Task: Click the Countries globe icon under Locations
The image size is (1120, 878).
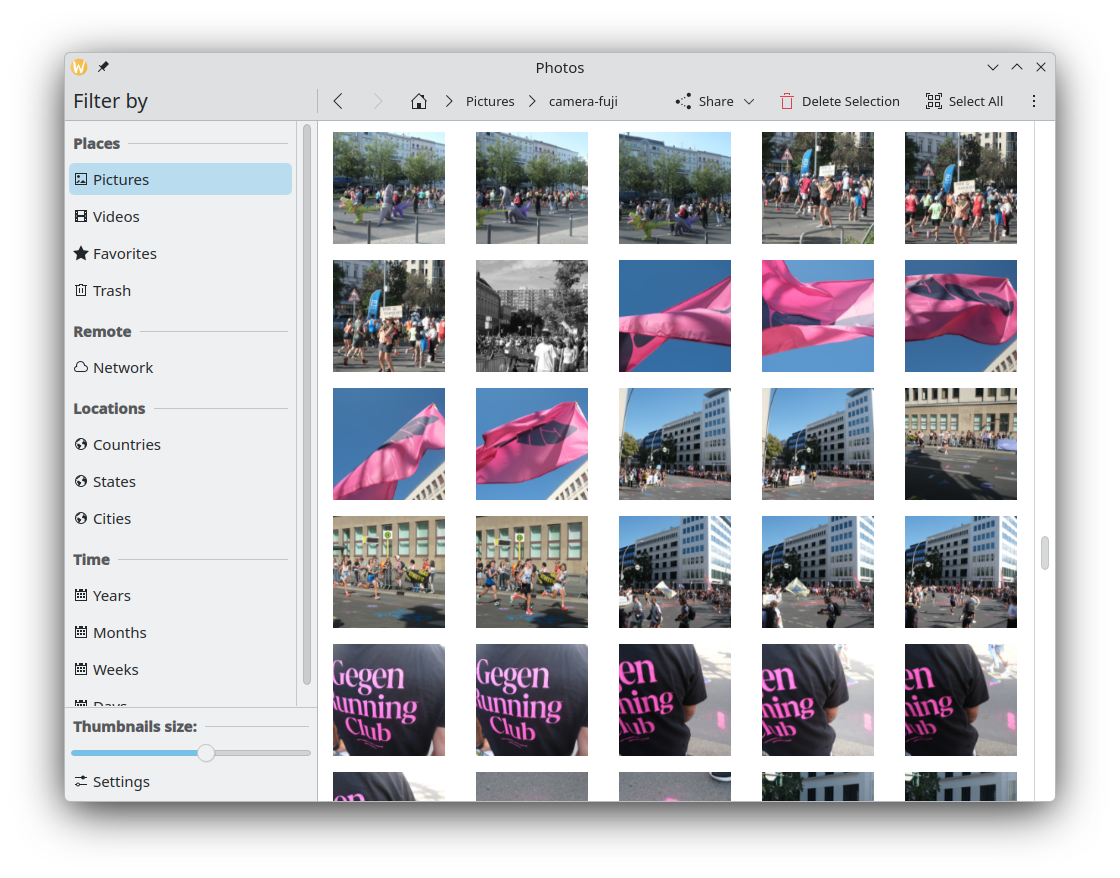Action: [x=81, y=444]
